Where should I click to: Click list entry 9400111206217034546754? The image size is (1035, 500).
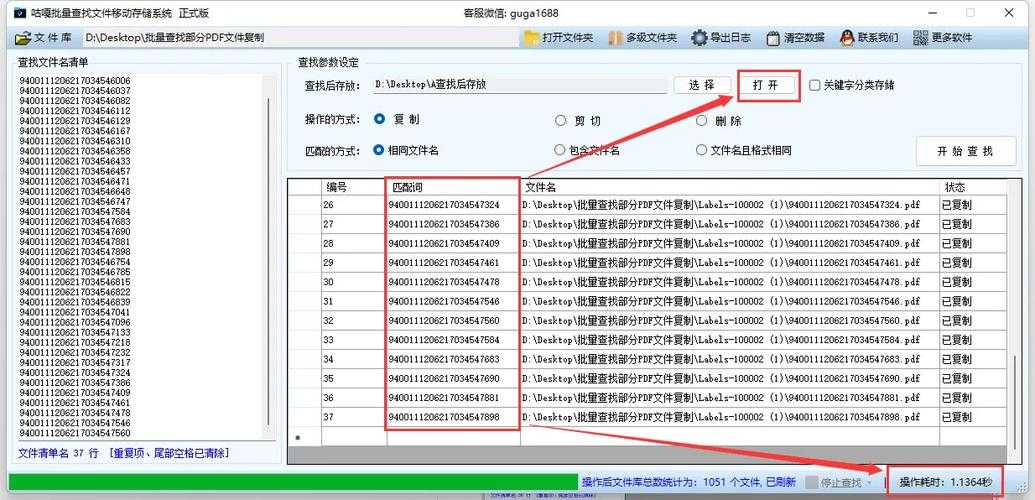pyautogui.click(x=75, y=262)
